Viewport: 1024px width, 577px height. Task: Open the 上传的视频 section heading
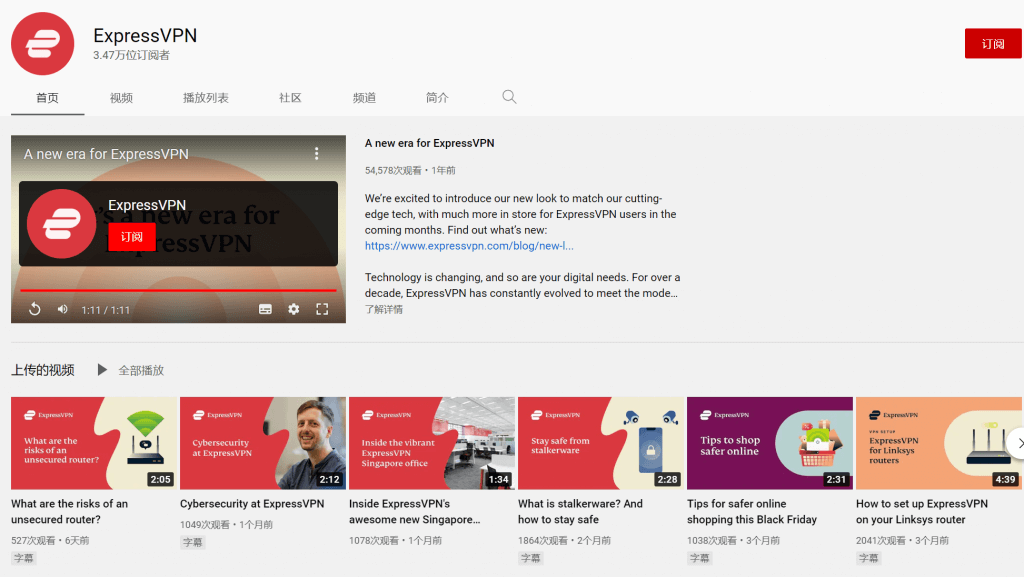point(42,370)
